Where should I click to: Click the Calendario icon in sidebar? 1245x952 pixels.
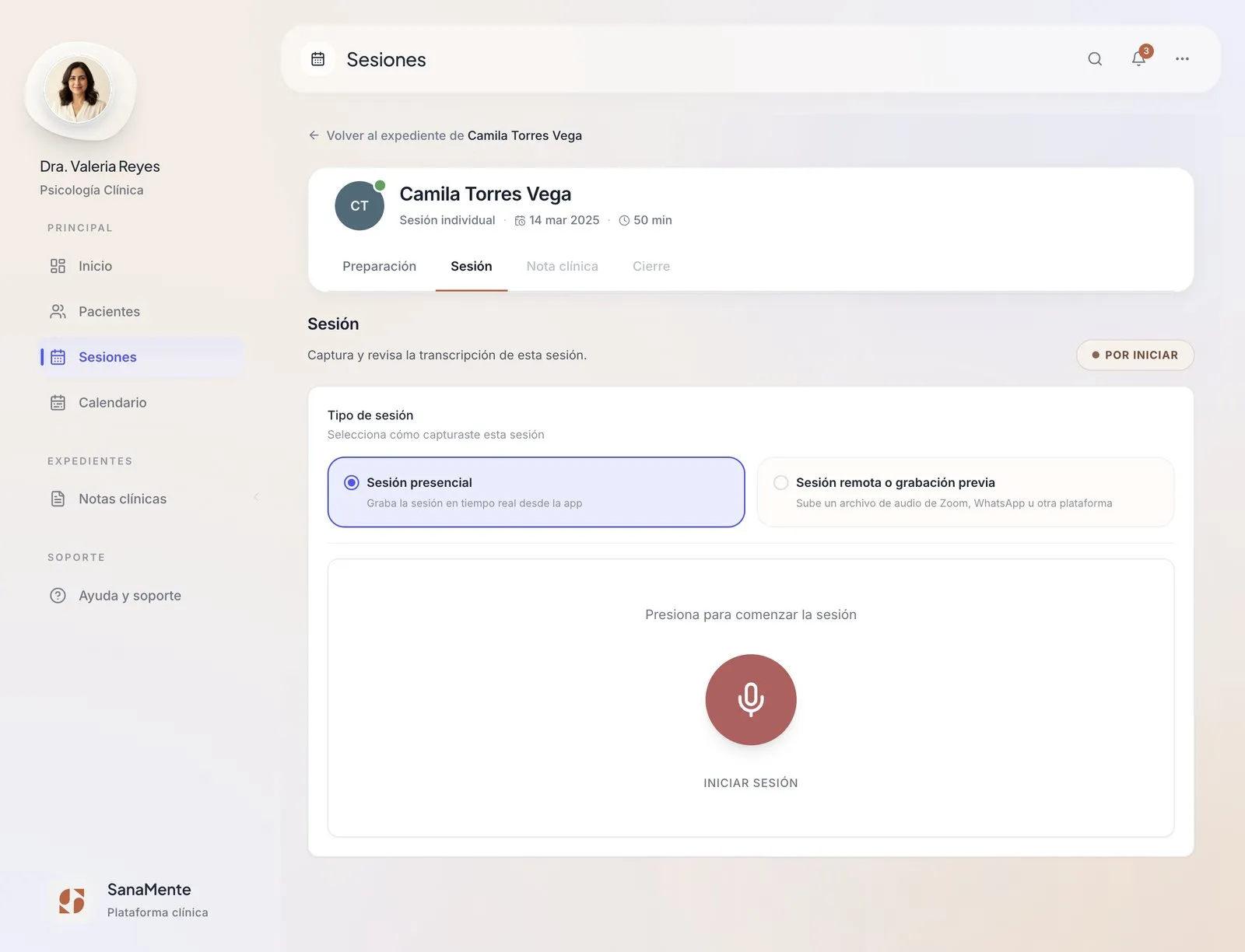pos(58,403)
